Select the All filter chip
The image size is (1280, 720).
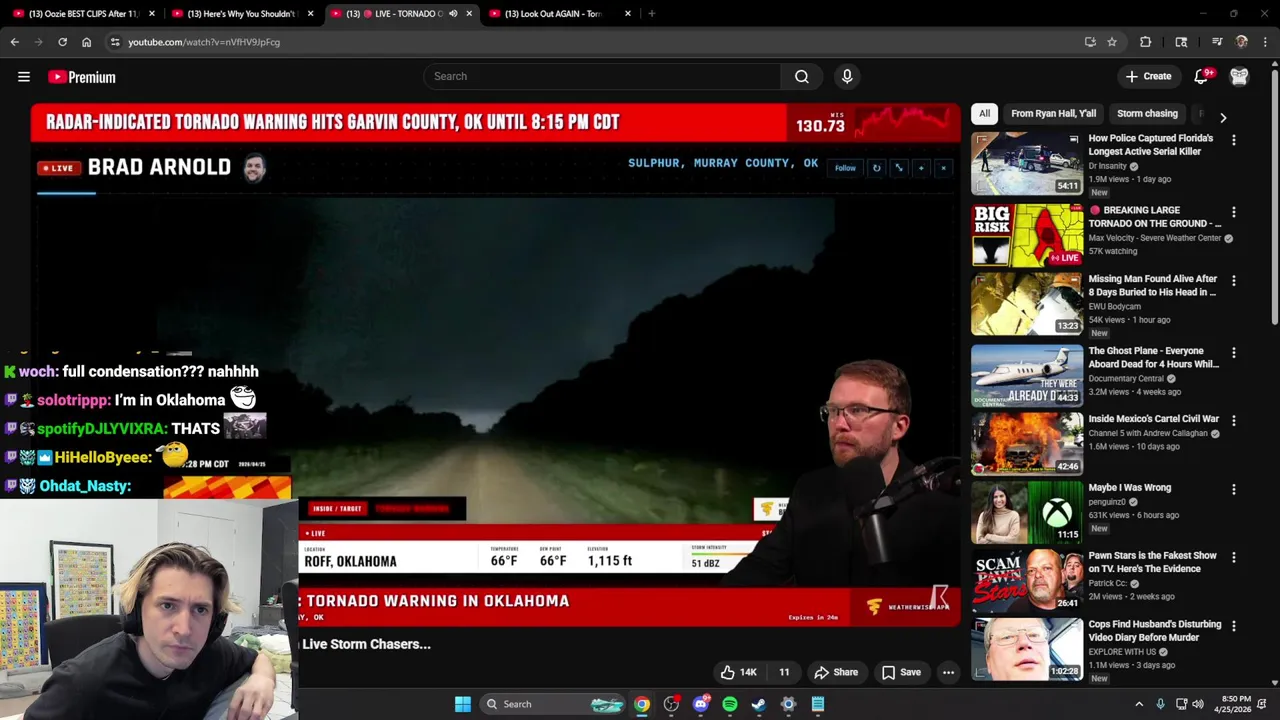point(984,114)
